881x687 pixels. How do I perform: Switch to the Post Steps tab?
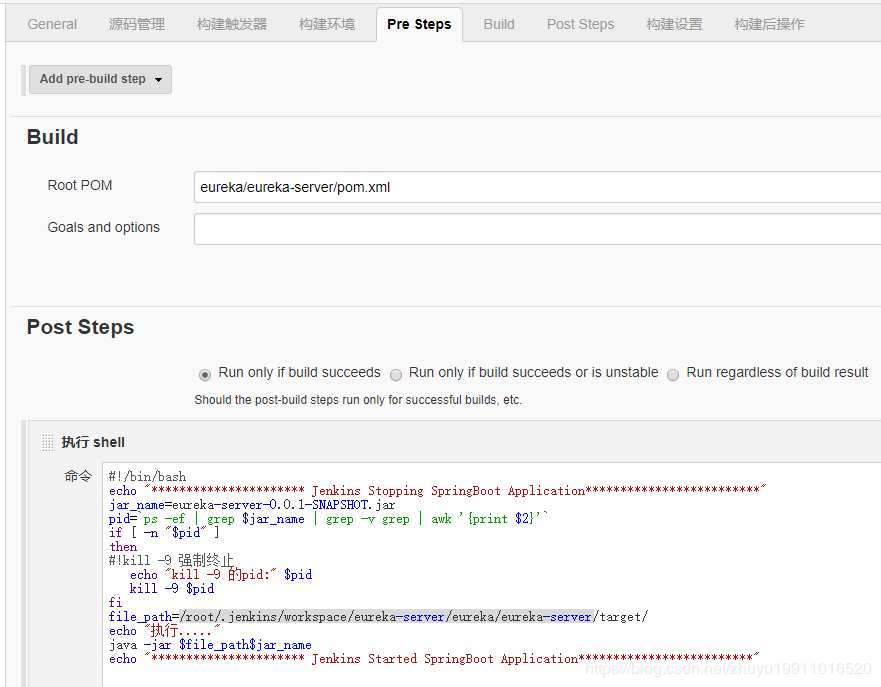point(580,24)
